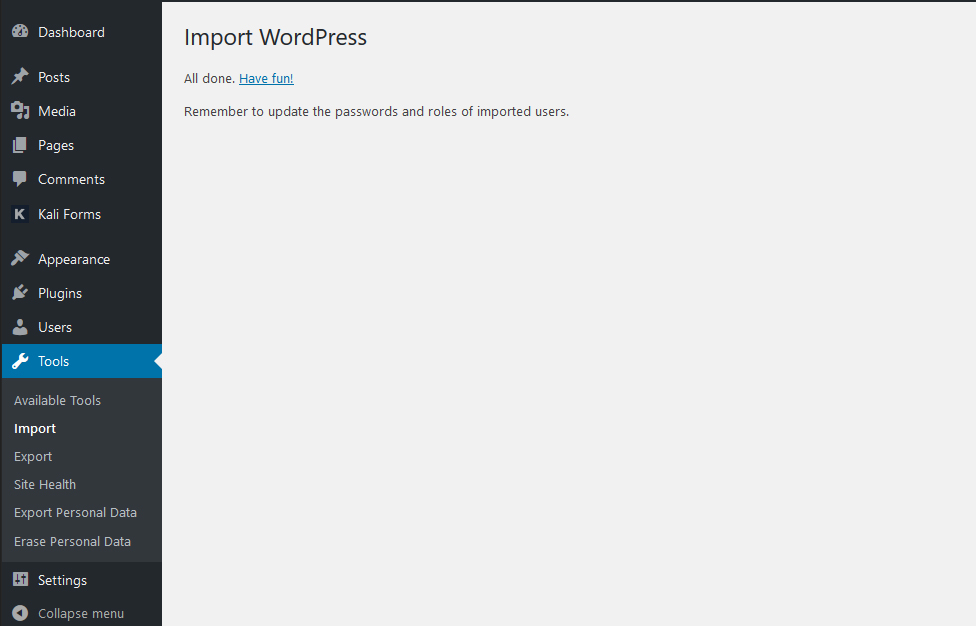Open the Users menu label
The height and width of the screenshot is (626, 976).
55,327
